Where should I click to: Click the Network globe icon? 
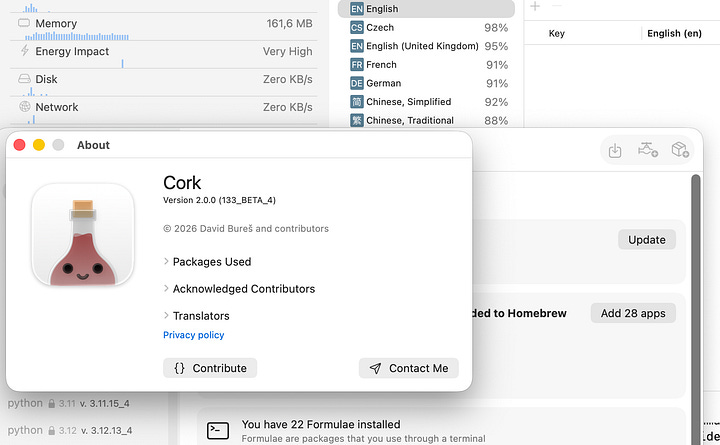[24, 107]
